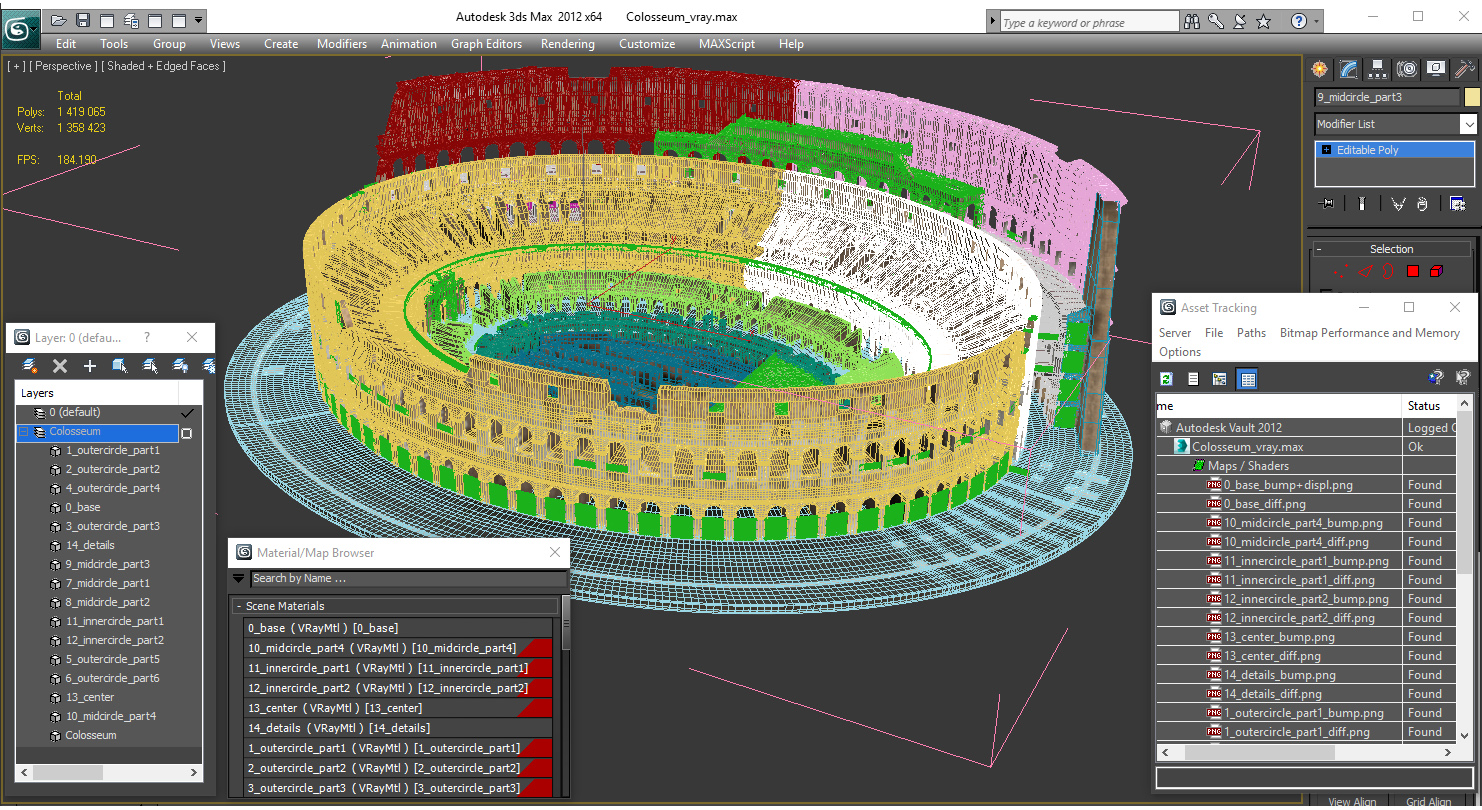This screenshot has height=810, width=1482.
Task: Click Refresh icon in Asset Tracking toolbar
Action: click(x=1166, y=379)
